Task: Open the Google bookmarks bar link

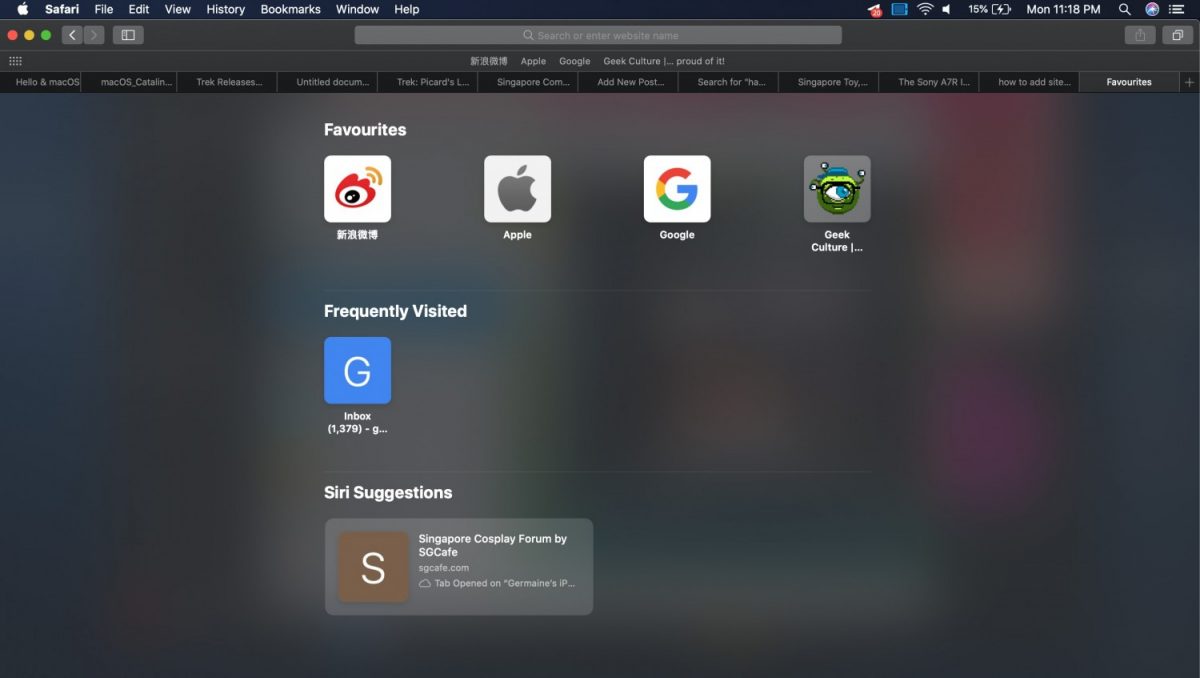Action: [574, 61]
